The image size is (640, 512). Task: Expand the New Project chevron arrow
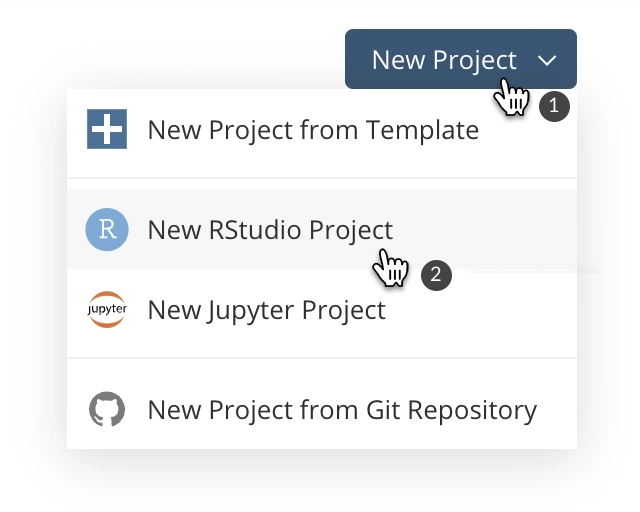pos(547,61)
